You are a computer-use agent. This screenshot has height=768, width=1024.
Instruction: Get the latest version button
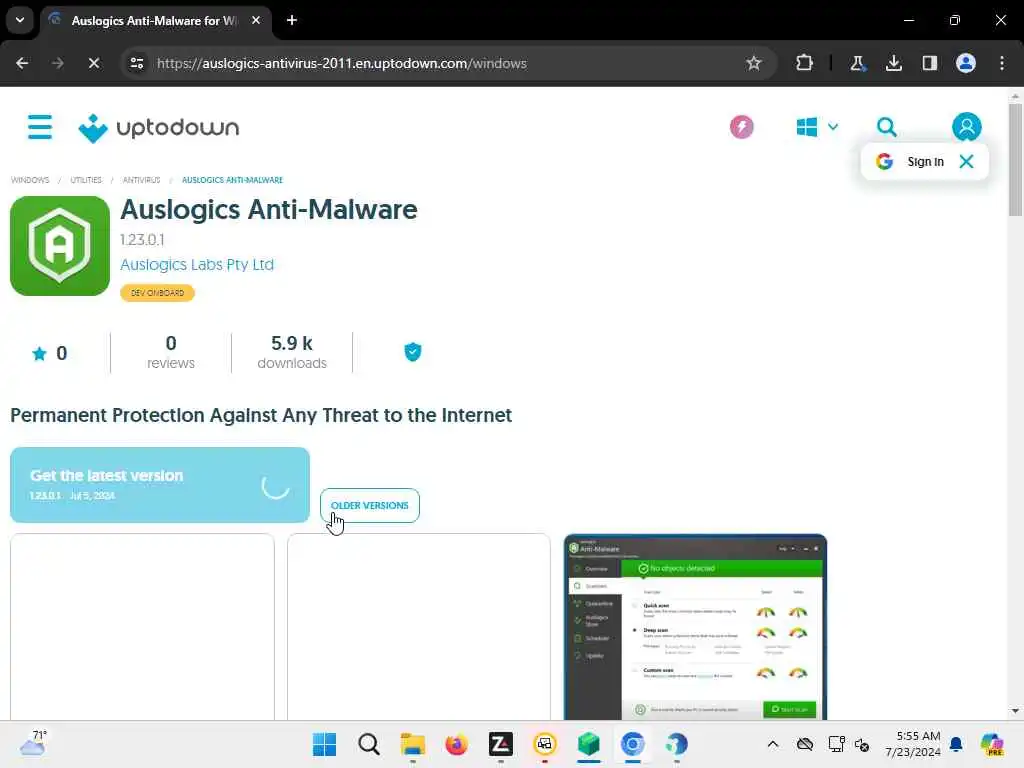(160, 485)
